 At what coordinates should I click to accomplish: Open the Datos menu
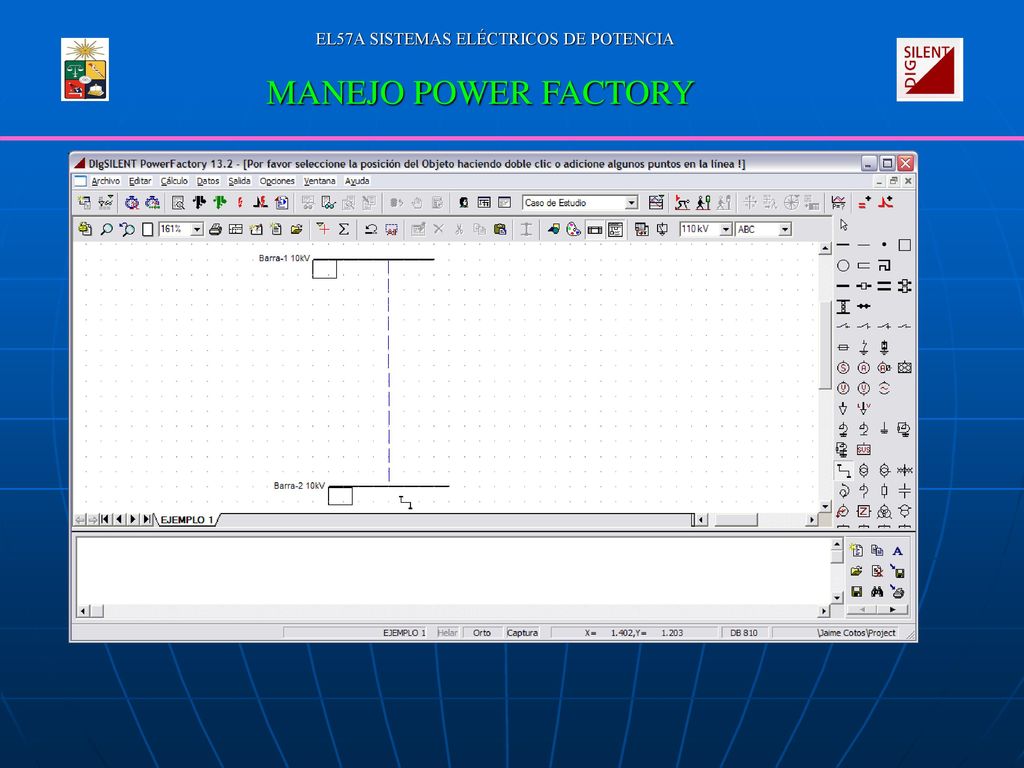(x=208, y=181)
